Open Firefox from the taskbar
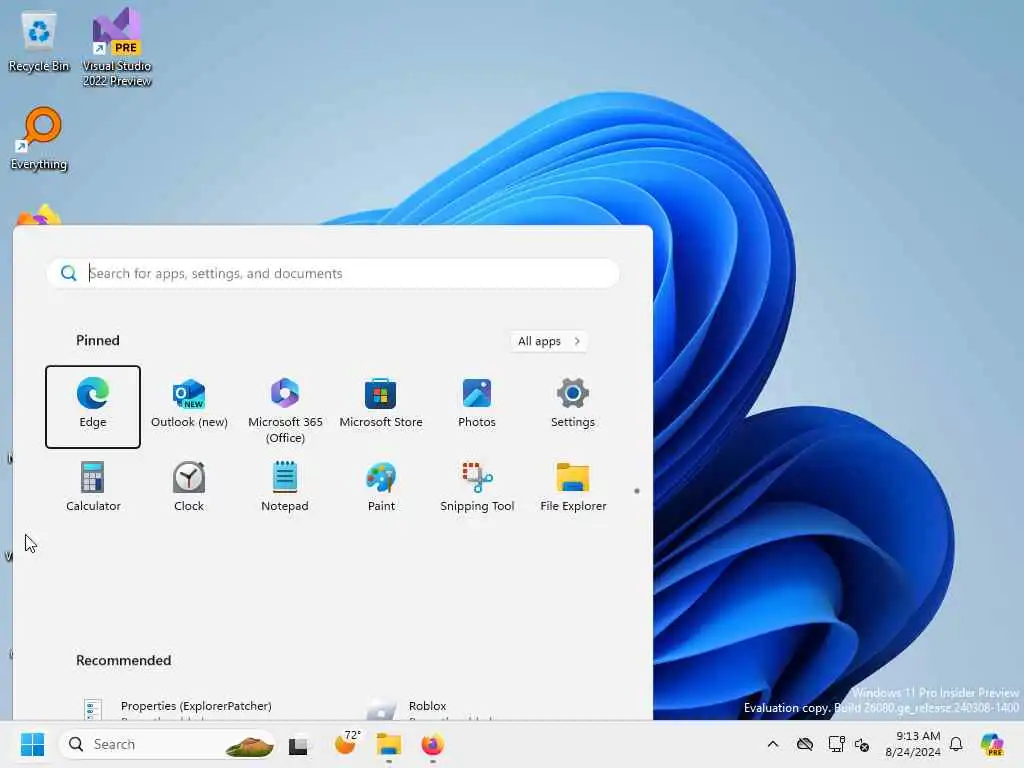 432,744
